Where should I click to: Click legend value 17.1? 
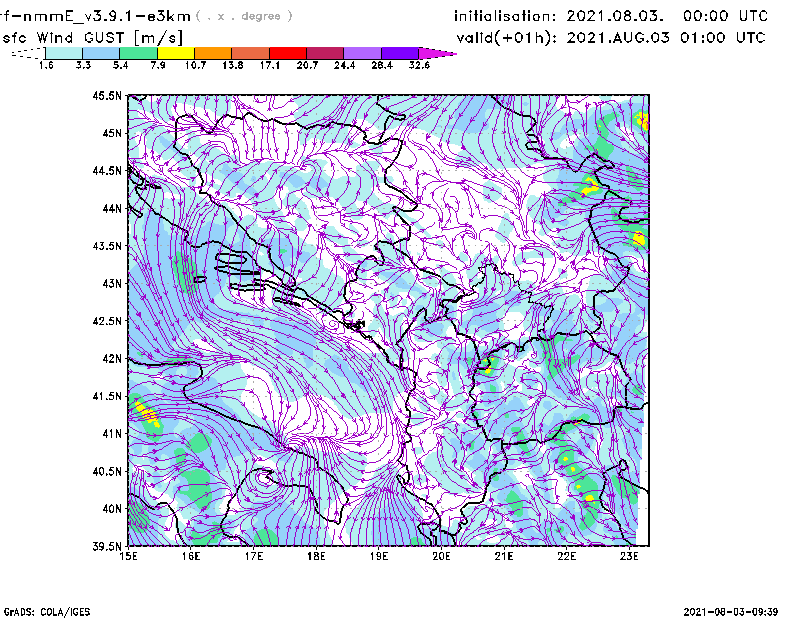[x=270, y=65]
